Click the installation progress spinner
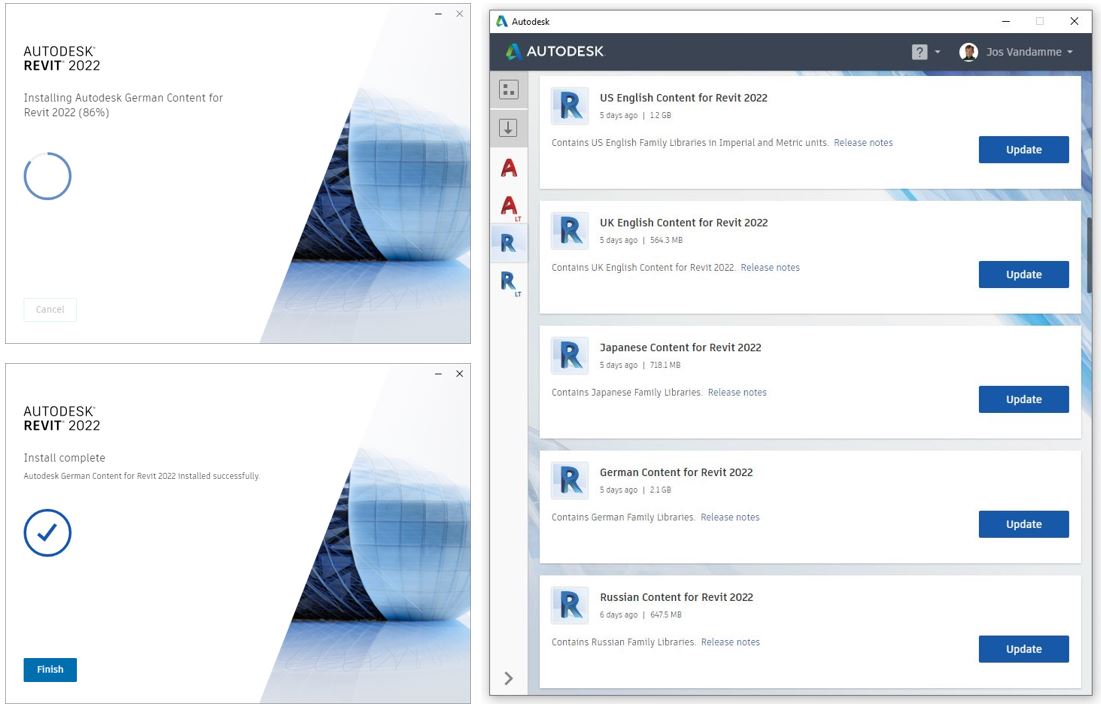The width and height of the screenshot is (1101, 707). [47, 176]
